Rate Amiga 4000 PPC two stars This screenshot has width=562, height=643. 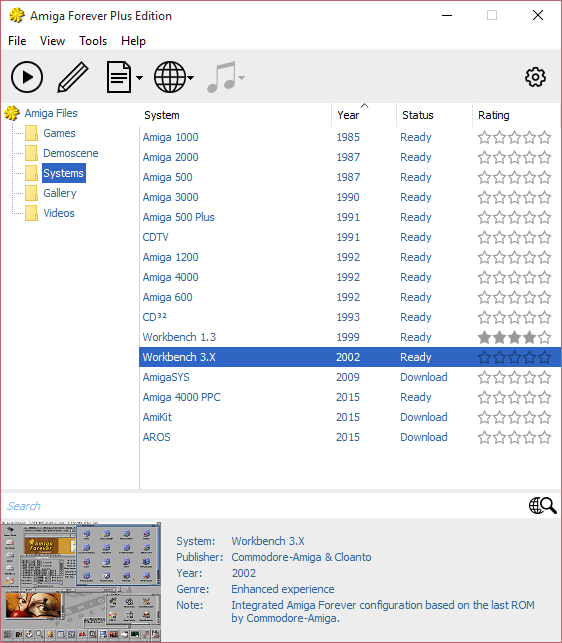pos(500,398)
